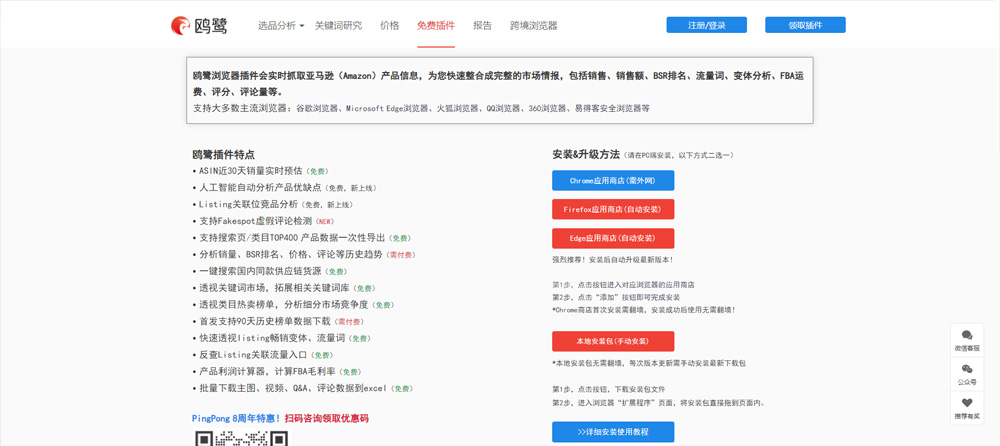Click text 透视类目热卖榜单

(x=237, y=305)
